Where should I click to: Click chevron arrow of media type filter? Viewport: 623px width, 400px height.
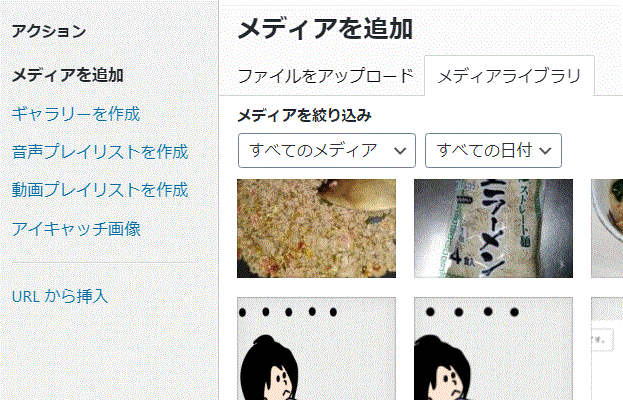pyautogui.click(x=400, y=151)
